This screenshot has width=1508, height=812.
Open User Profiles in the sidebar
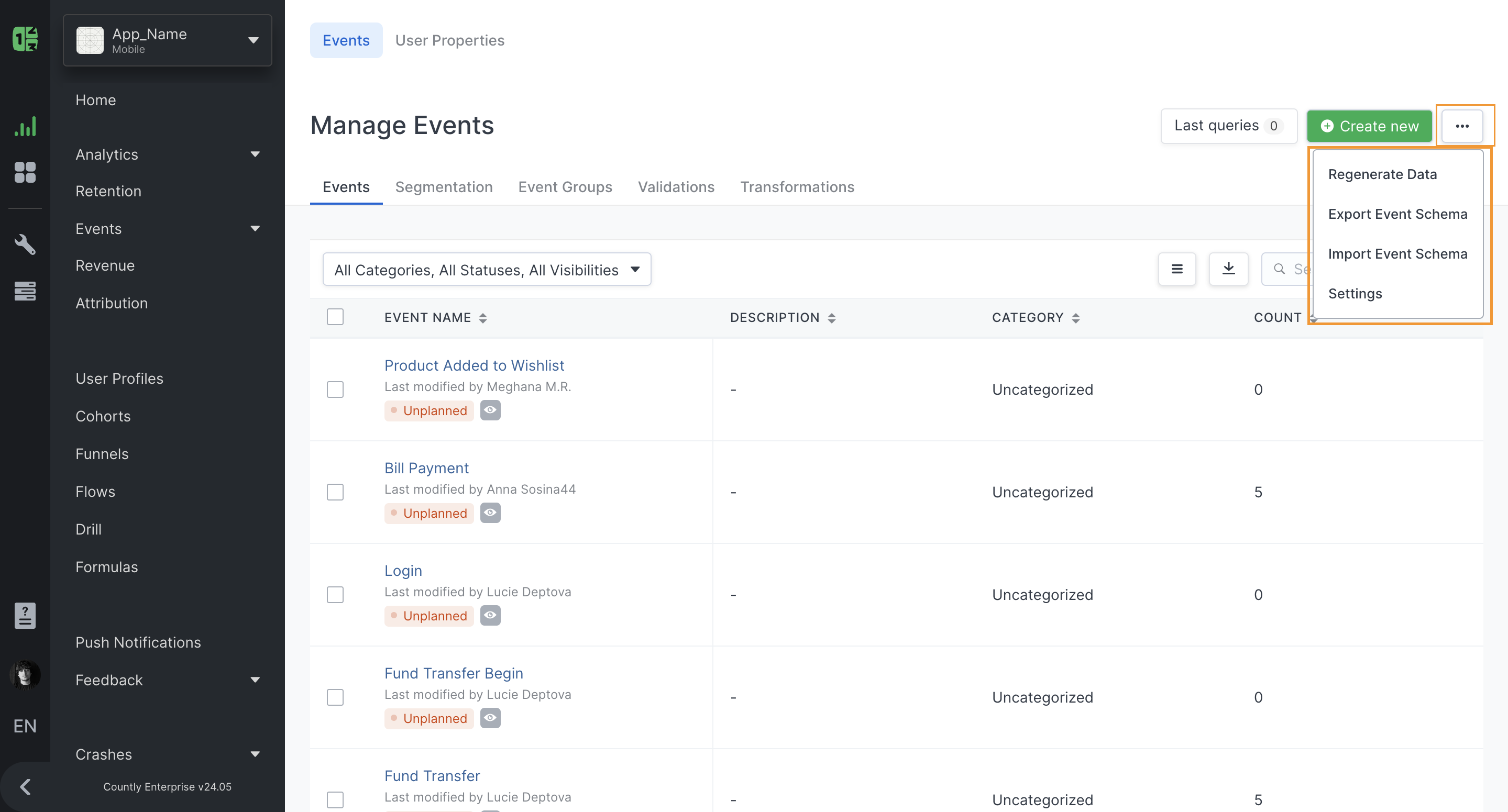pos(119,379)
